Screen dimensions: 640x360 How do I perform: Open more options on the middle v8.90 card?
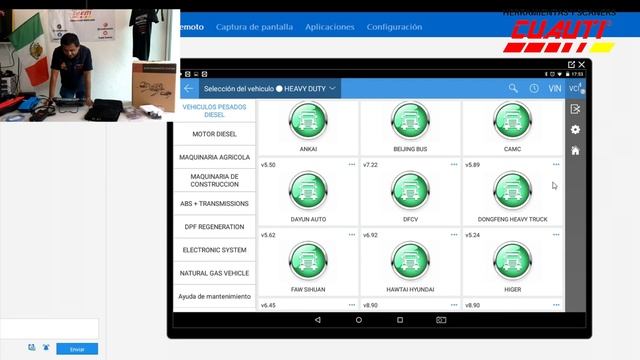point(454,305)
